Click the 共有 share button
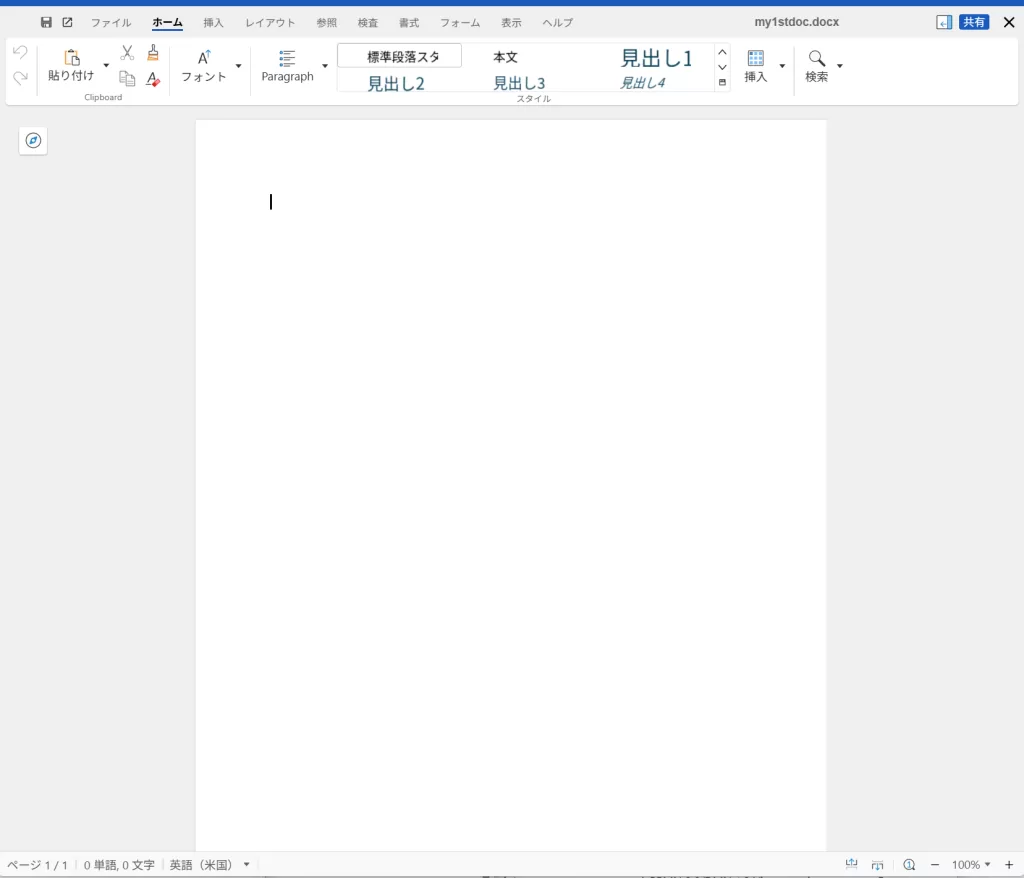 pyautogui.click(x=974, y=21)
